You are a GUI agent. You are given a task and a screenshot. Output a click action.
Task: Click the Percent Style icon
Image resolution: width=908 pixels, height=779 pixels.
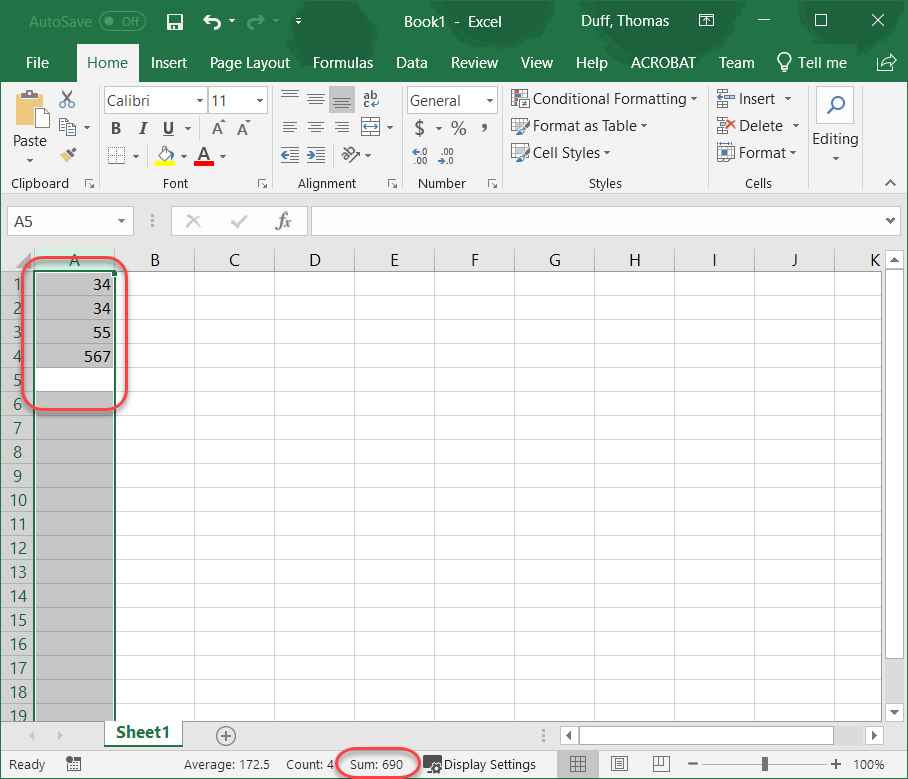[458, 128]
